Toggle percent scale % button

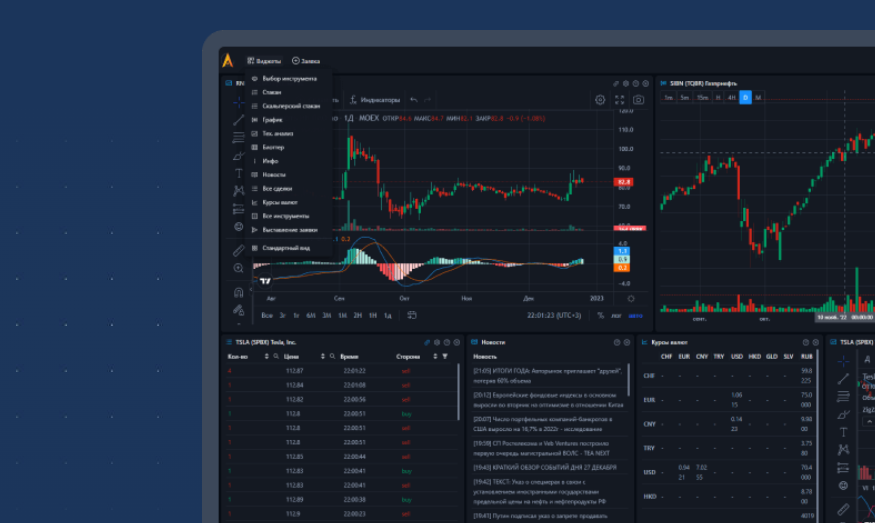tap(600, 315)
